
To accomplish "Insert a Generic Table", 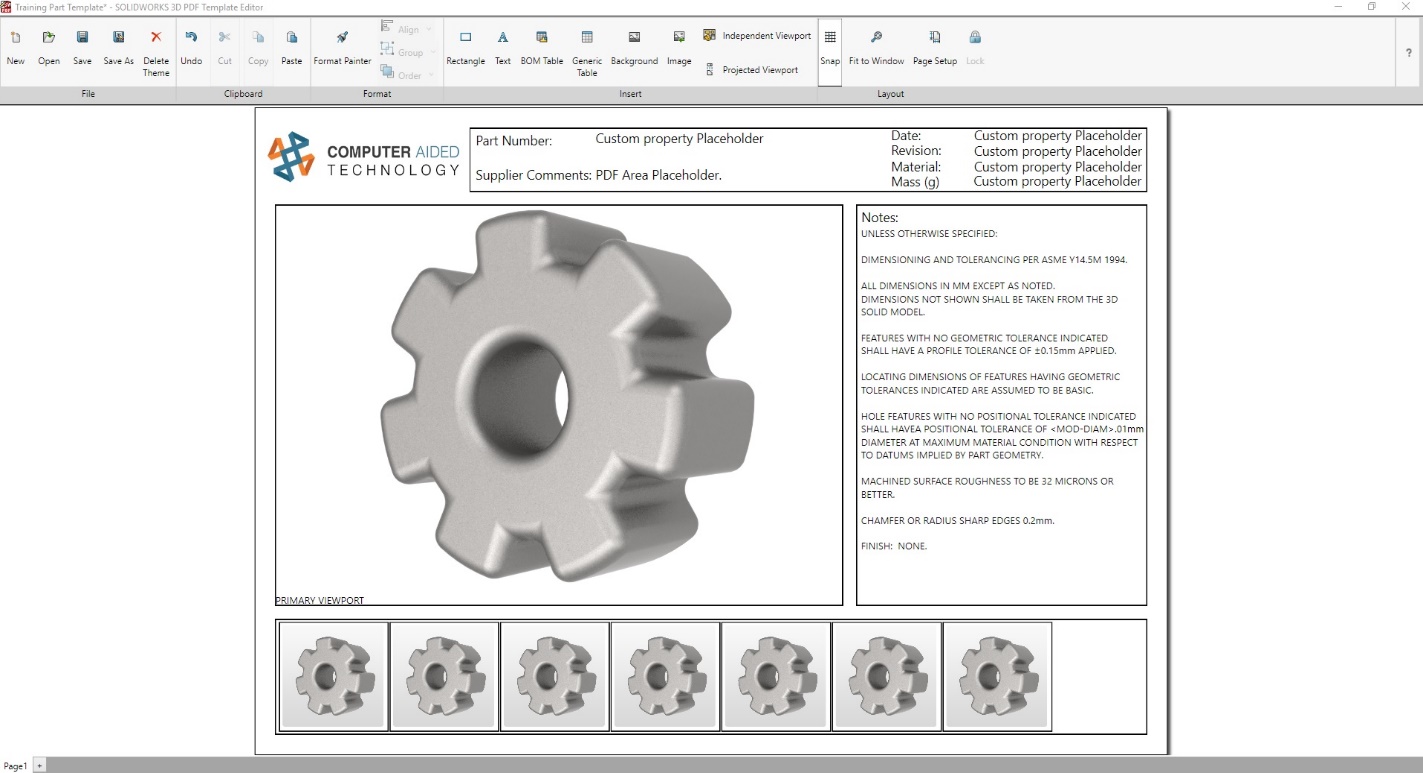I will (x=586, y=47).
